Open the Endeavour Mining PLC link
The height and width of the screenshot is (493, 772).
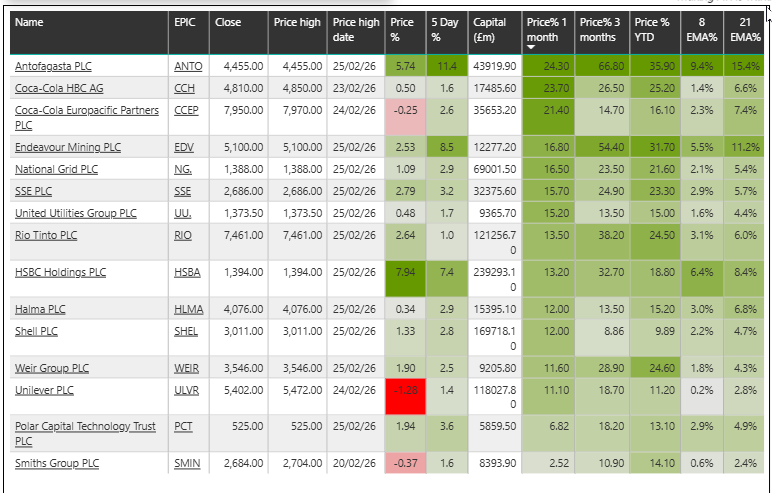tap(68, 147)
